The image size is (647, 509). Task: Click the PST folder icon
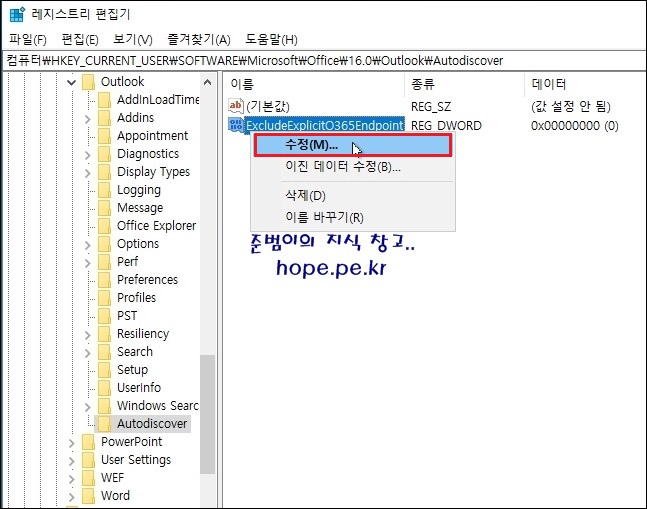[x=104, y=316]
